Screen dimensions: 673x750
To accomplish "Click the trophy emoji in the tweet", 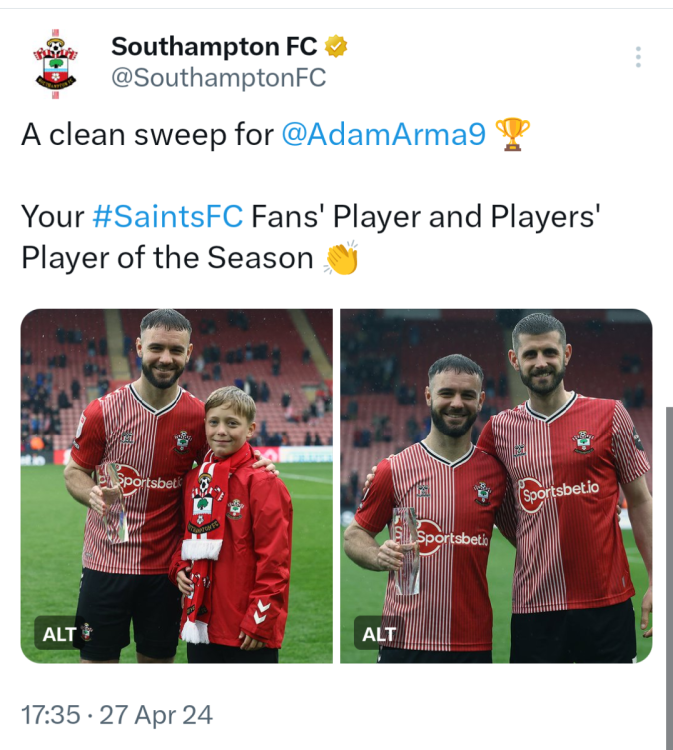I will point(514,134).
